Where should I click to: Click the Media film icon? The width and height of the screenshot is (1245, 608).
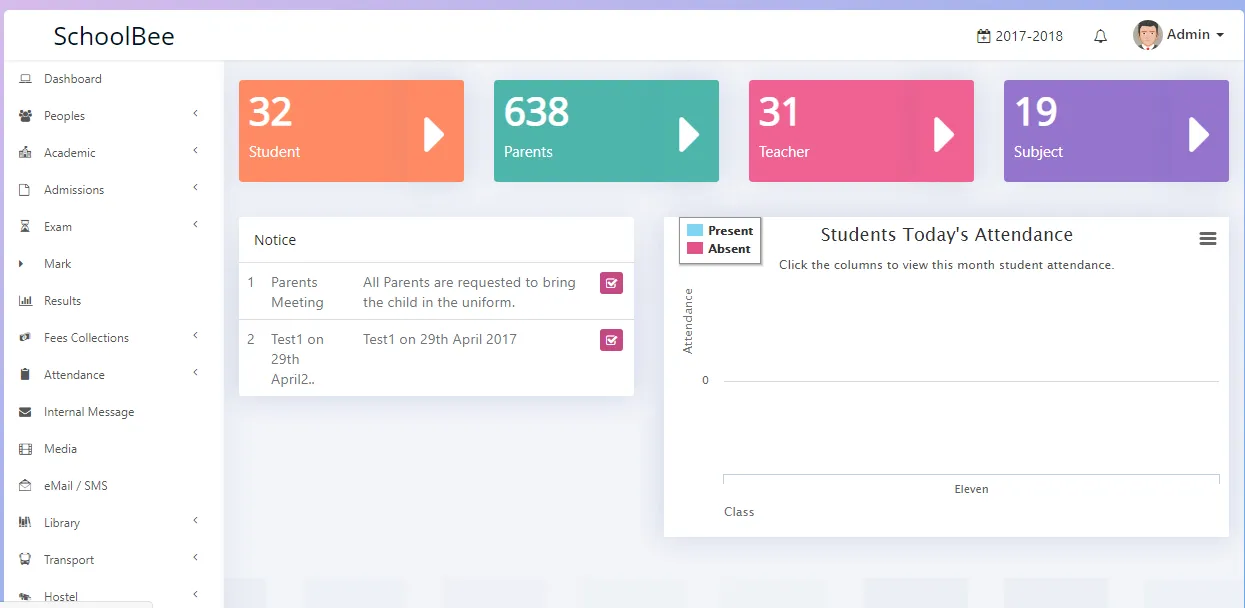pos(26,449)
